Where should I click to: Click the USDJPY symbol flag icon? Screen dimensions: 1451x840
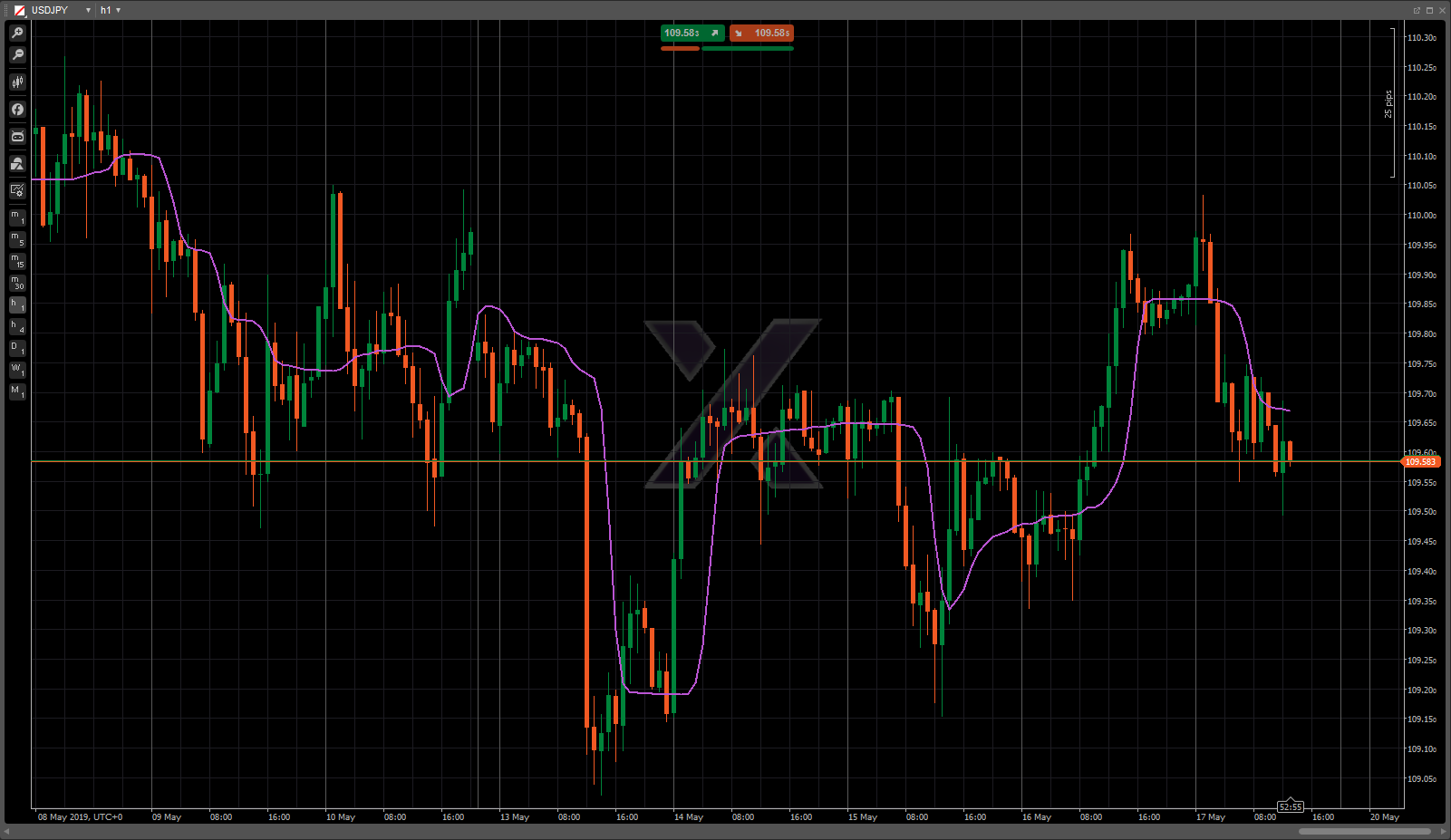(x=19, y=10)
